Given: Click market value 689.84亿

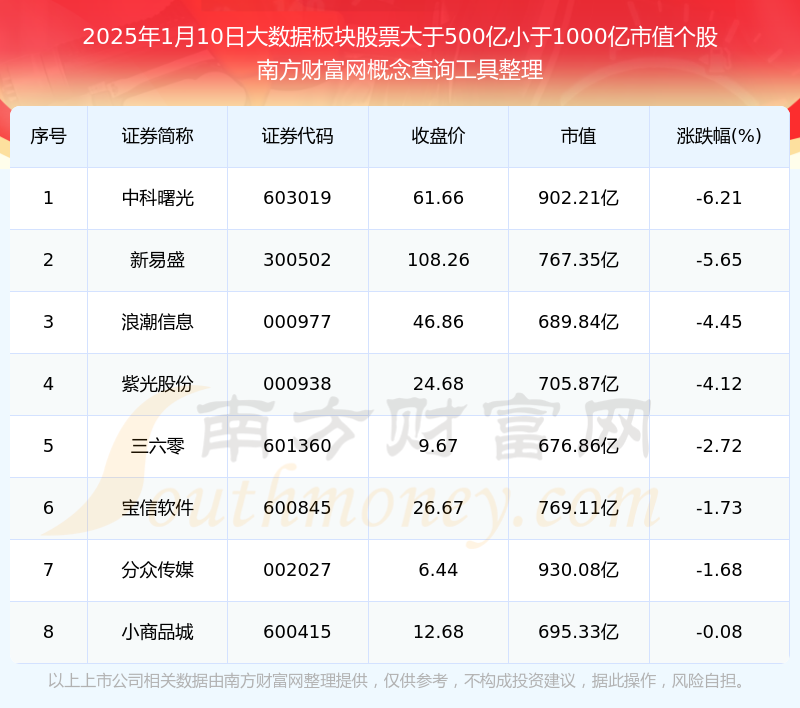Looking at the screenshot, I should (x=579, y=322).
